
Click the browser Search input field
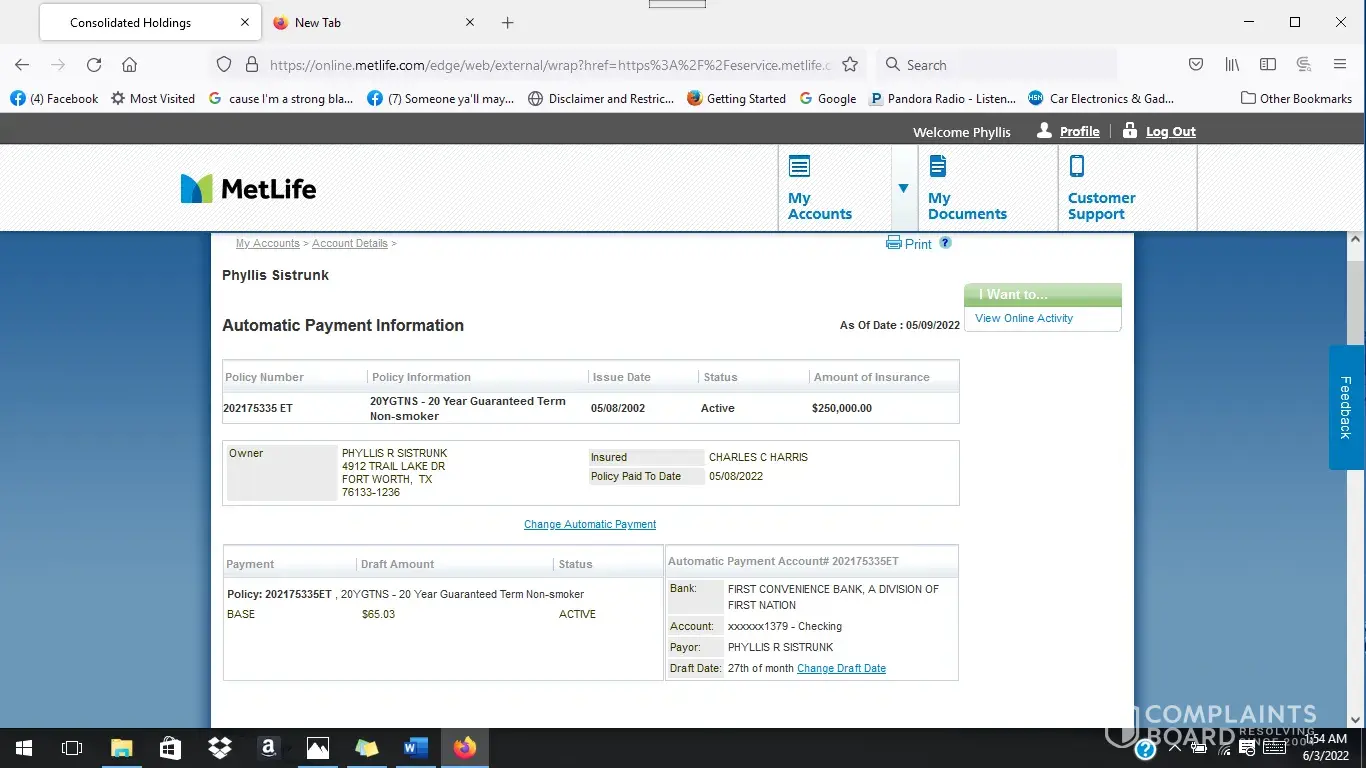[x=1000, y=65]
